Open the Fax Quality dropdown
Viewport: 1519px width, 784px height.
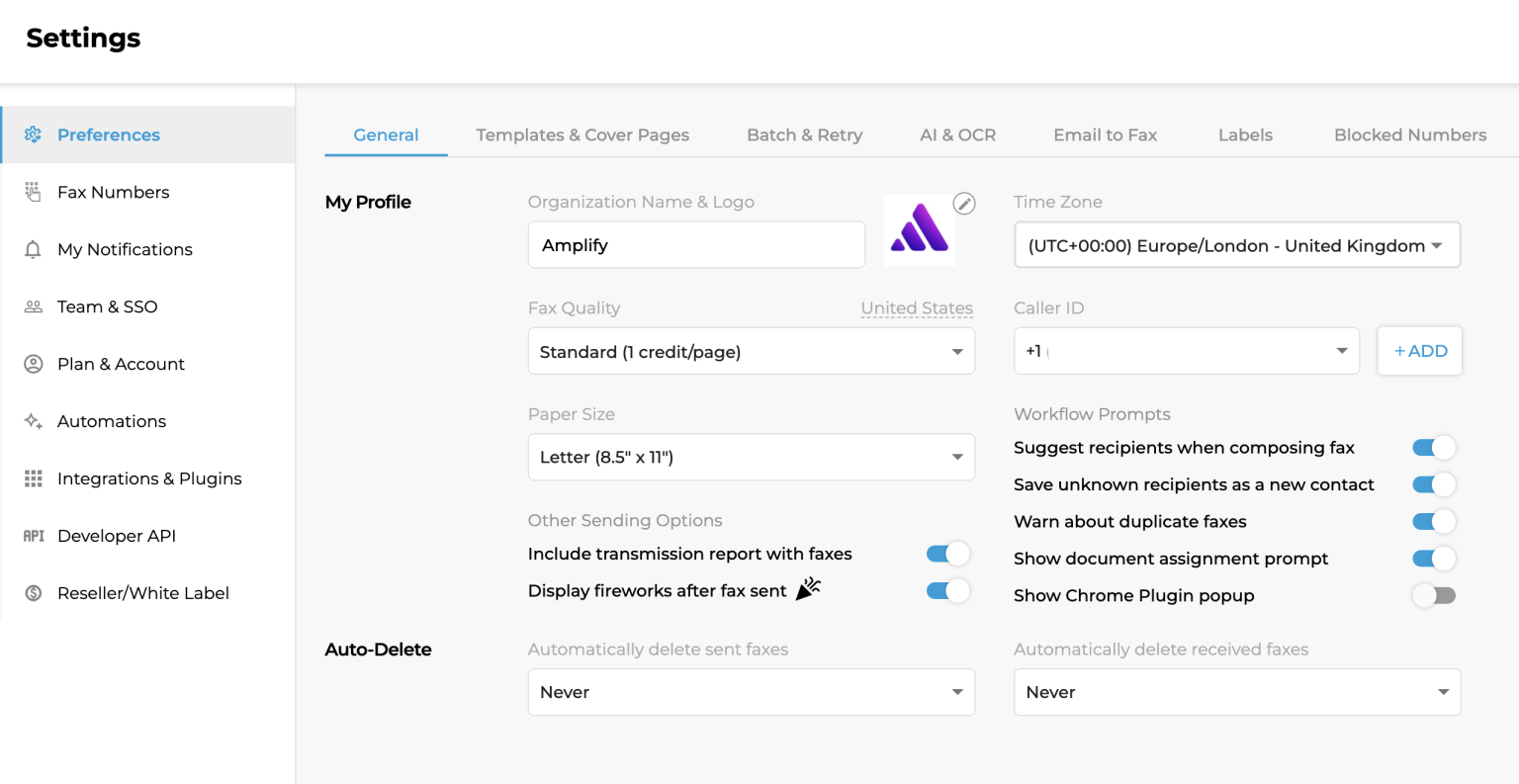click(x=752, y=351)
